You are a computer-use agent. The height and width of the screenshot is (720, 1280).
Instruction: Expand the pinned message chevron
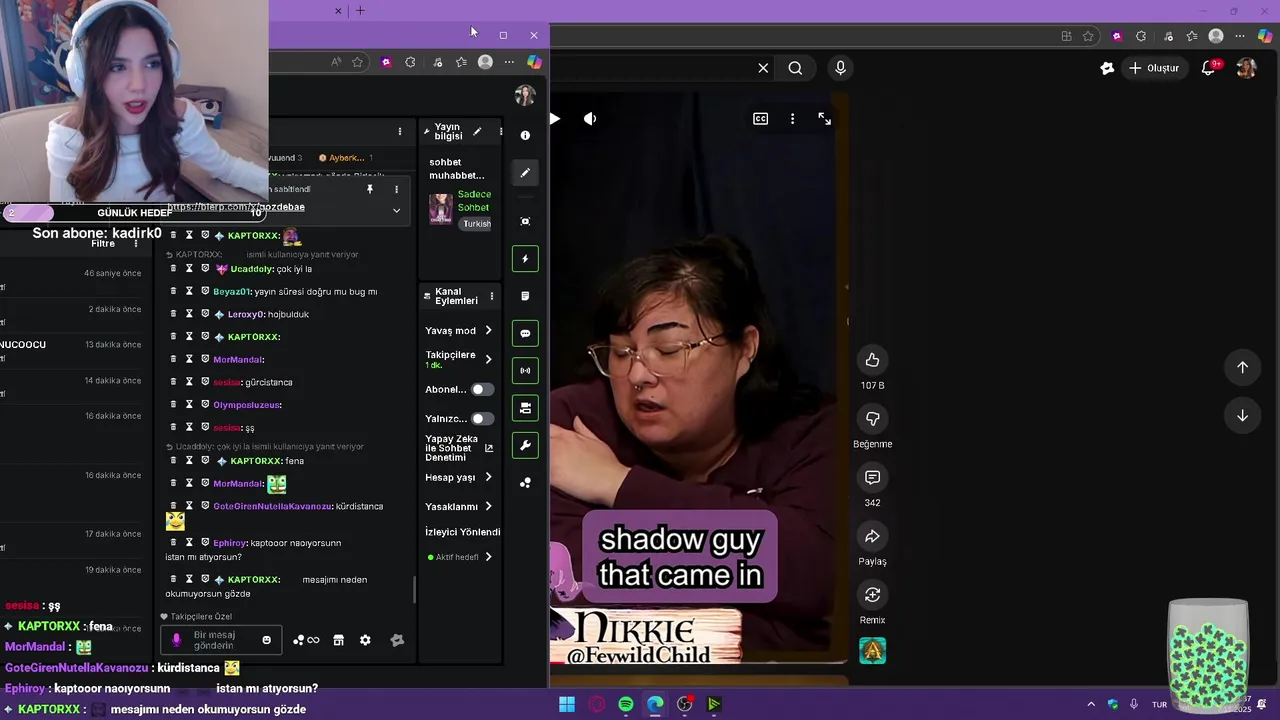pyautogui.click(x=396, y=210)
